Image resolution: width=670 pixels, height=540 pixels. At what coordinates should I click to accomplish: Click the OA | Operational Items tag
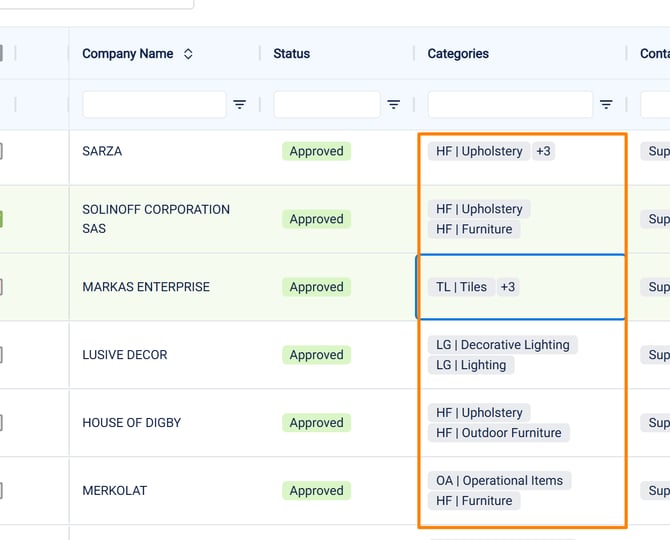pos(499,481)
